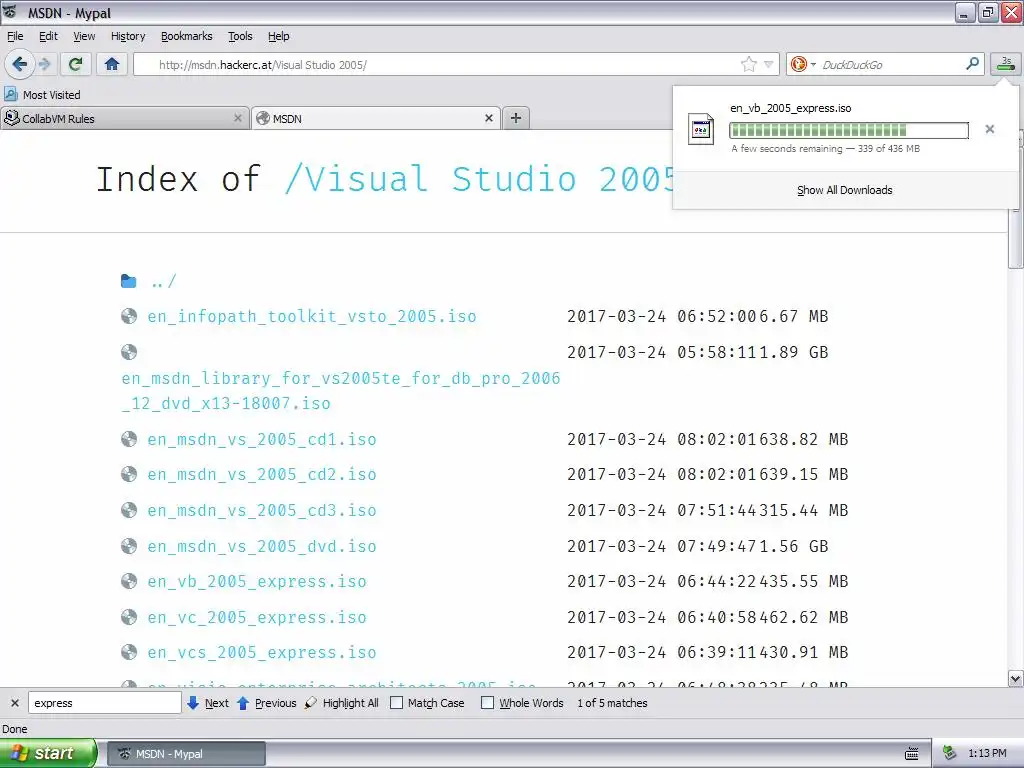Download en_infopath_toolkit_vsto_2005.iso
The image size is (1024, 768).
[x=312, y=316]
